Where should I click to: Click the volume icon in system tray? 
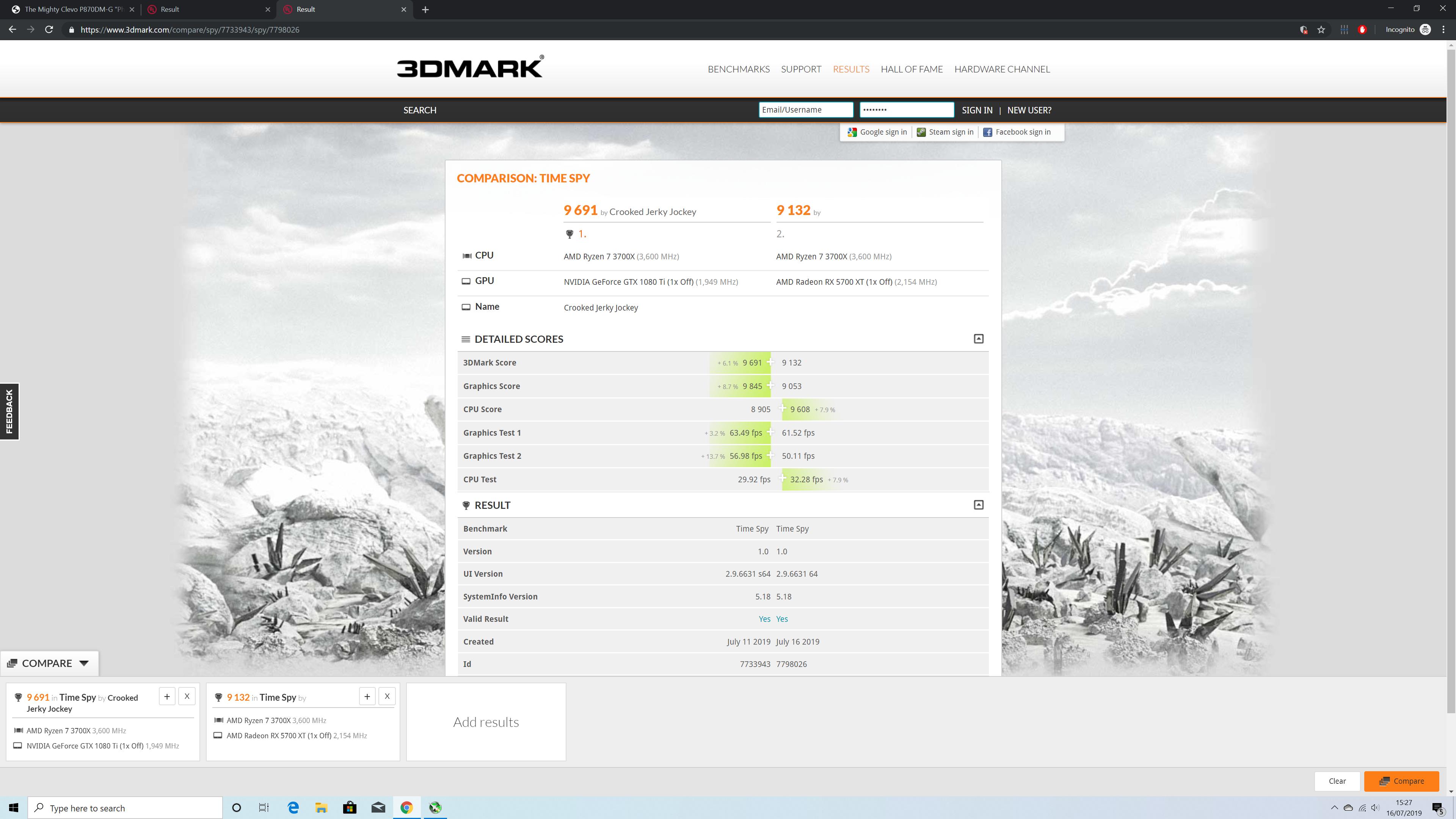click(1375, 808)
